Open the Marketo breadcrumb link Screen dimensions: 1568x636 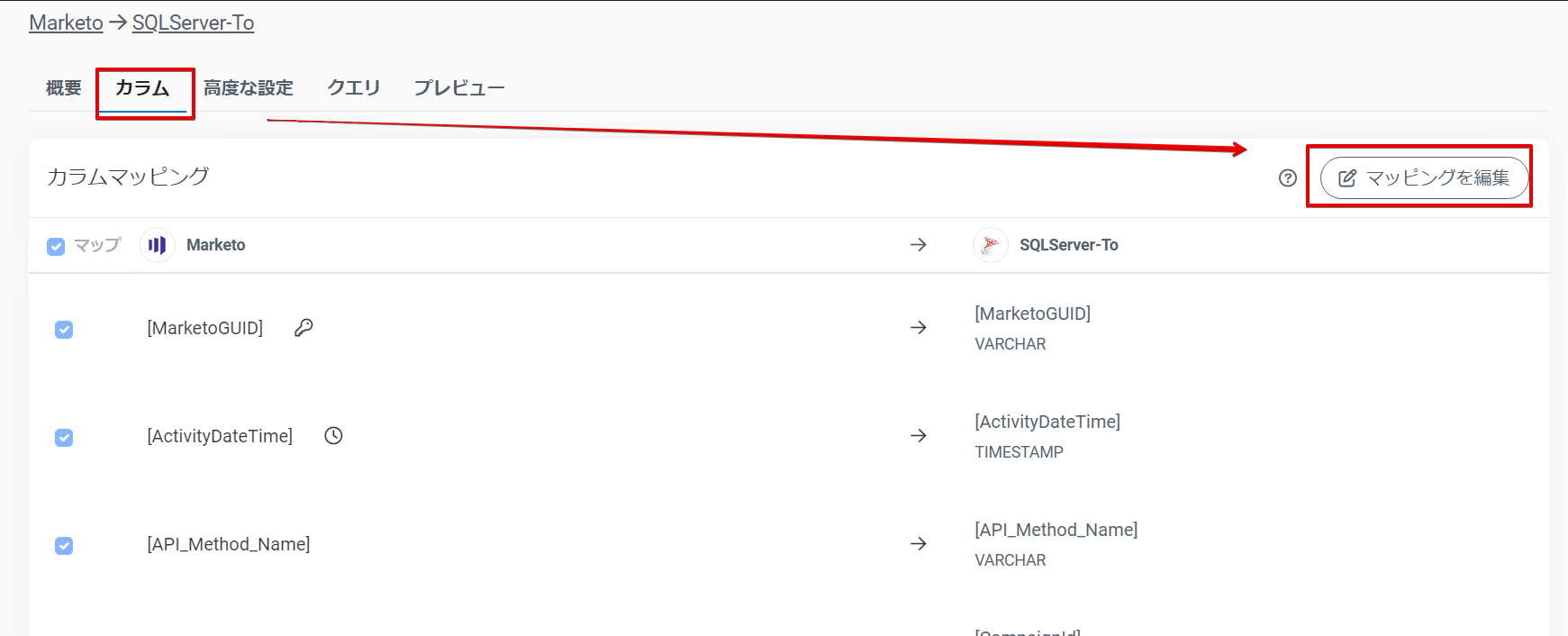click(x=66, y=23)
